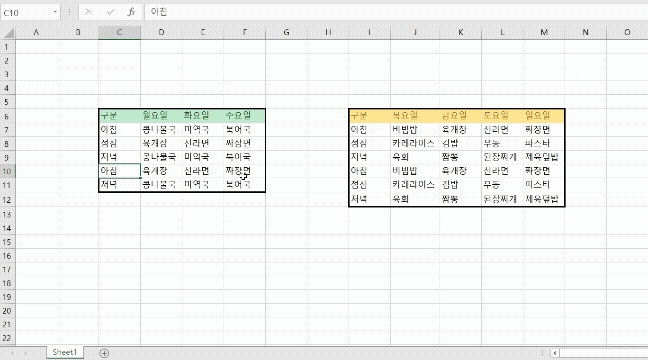Click orange header cell 금요일
Image resolution: width=648 pixels, height=360 pixels.
[x=460, y=116]
